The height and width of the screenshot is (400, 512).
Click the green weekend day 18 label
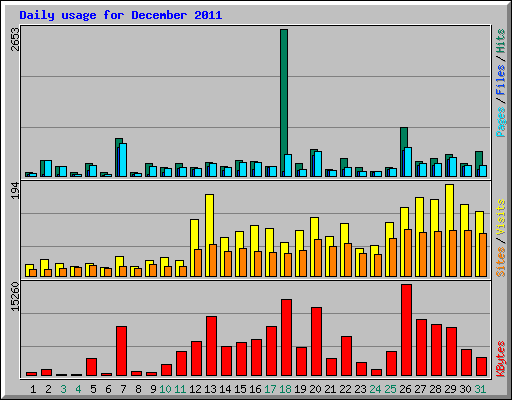click(285, 389)
